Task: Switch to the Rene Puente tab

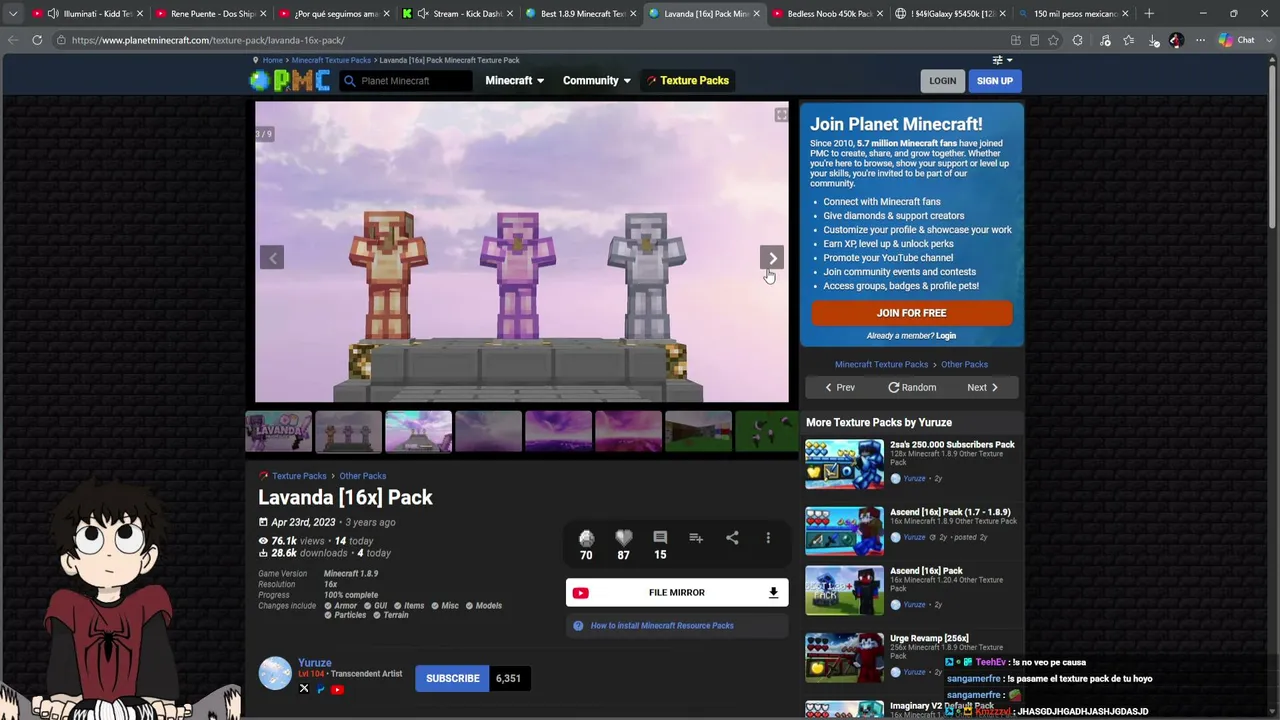Action: point(211,14)
